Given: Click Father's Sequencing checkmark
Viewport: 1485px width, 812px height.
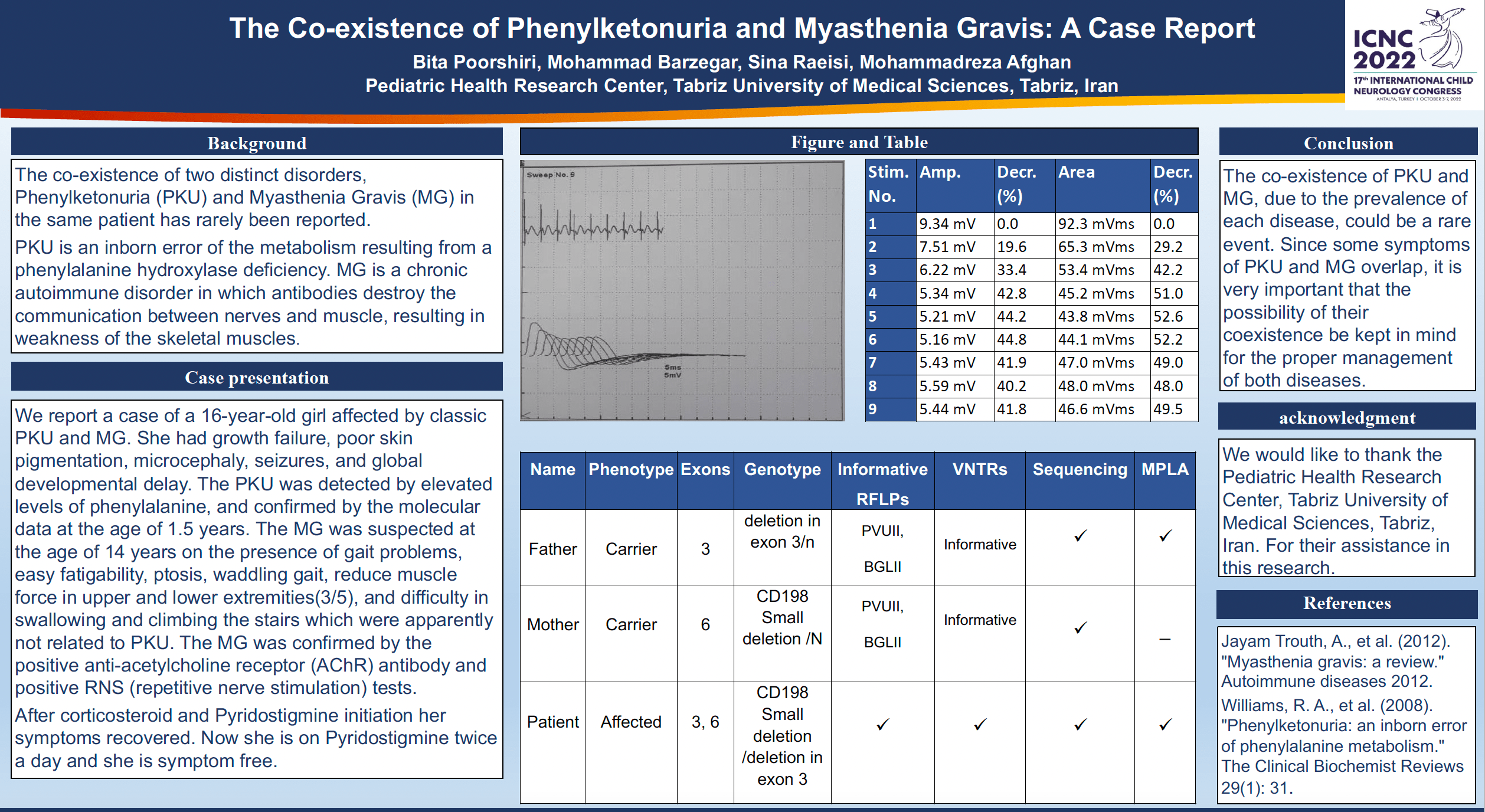Looking at the screenshot, I should coord(1080,536).
